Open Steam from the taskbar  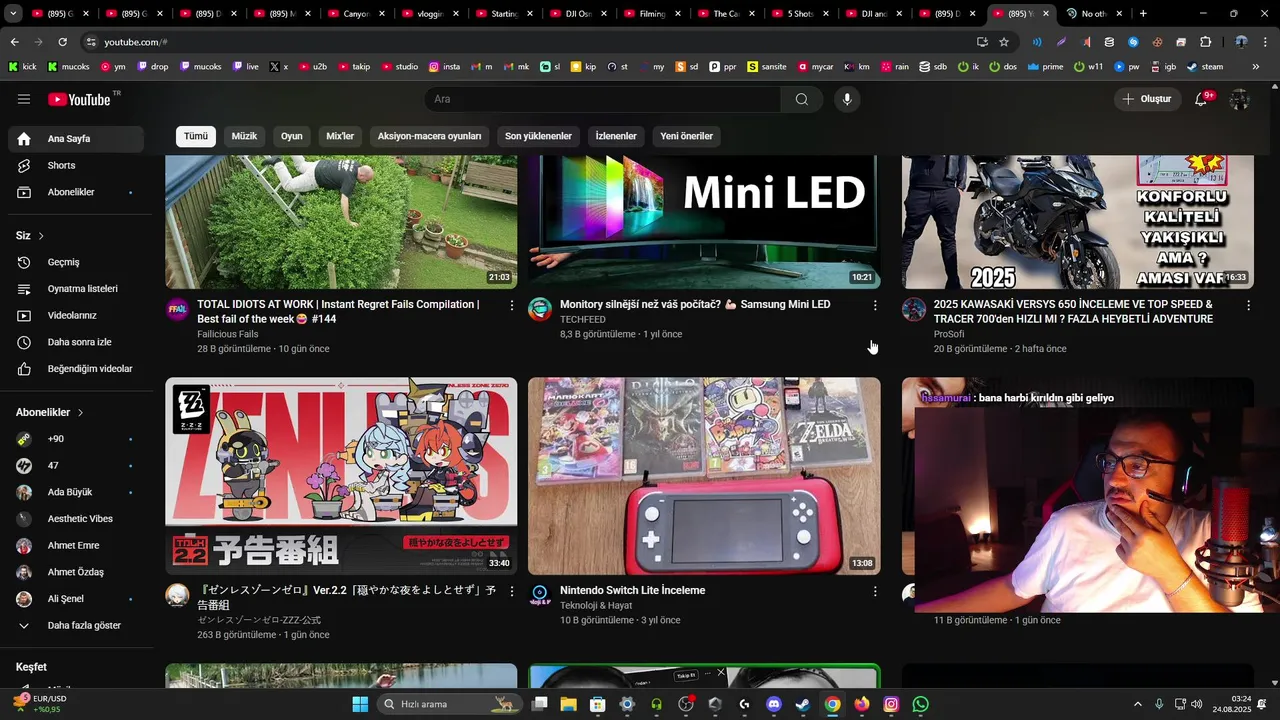803,704
